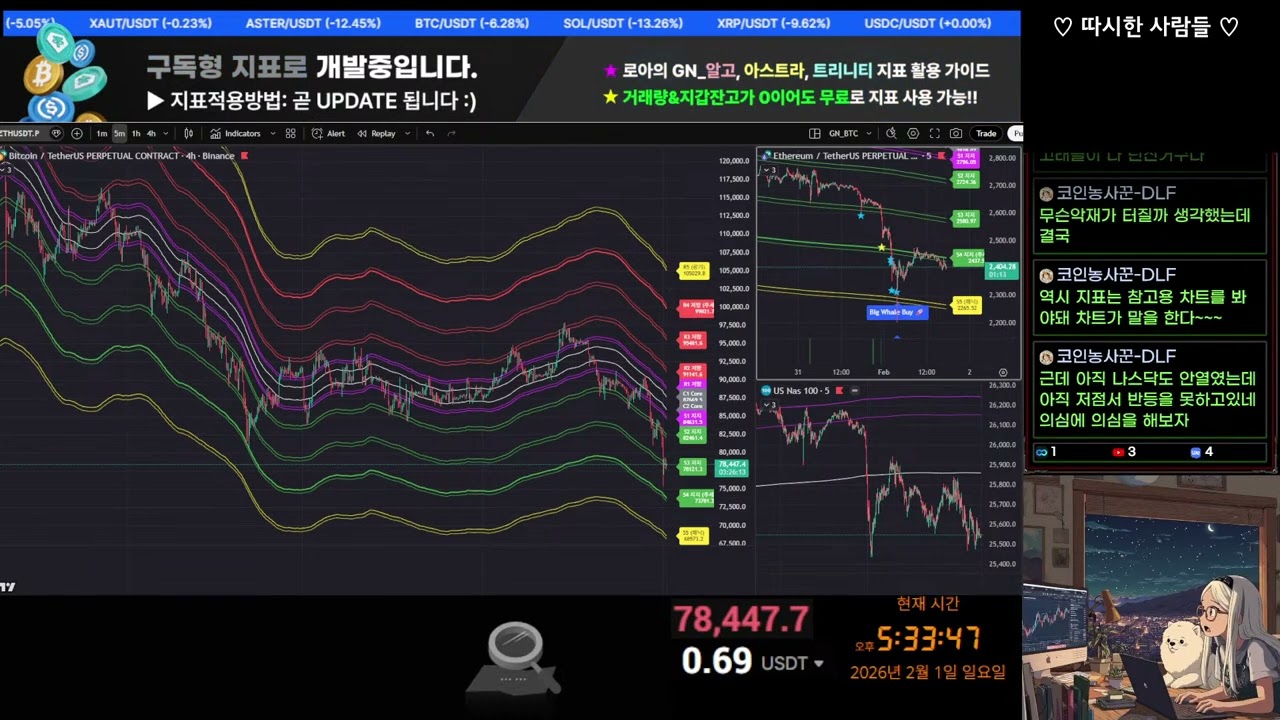
Task: Select the 1h timeframe
Action: [135, 133]
